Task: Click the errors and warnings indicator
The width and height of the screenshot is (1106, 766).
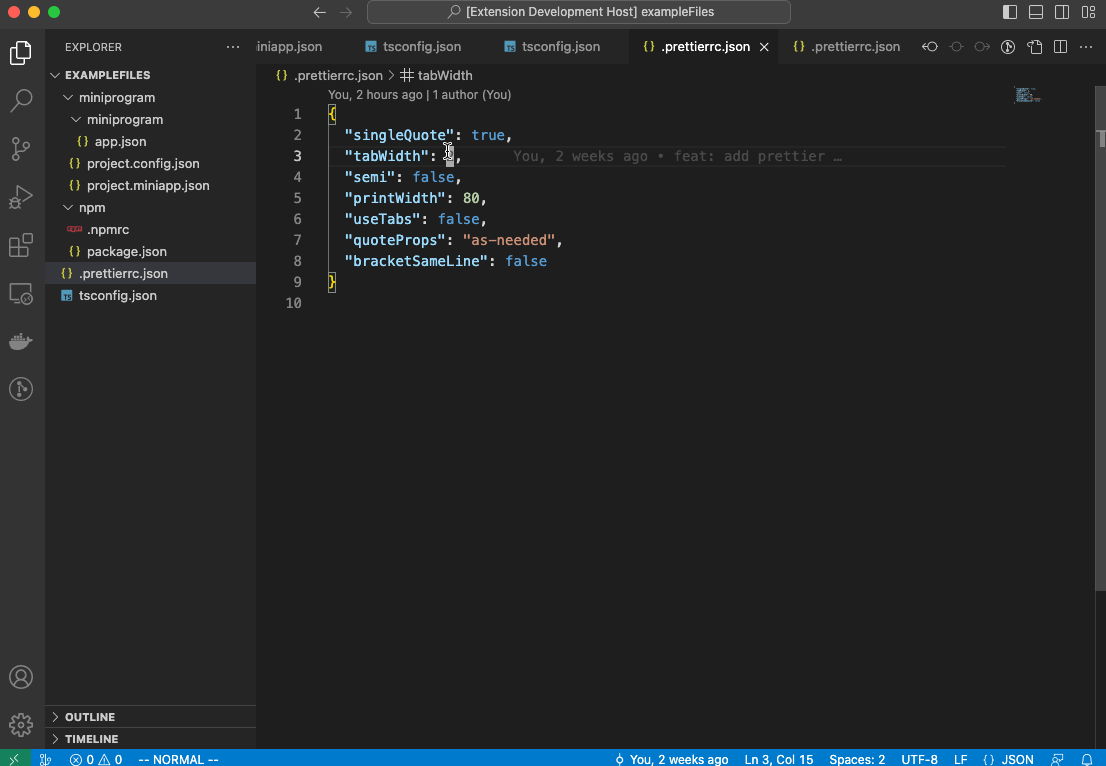Action: (x=95, y=759)
